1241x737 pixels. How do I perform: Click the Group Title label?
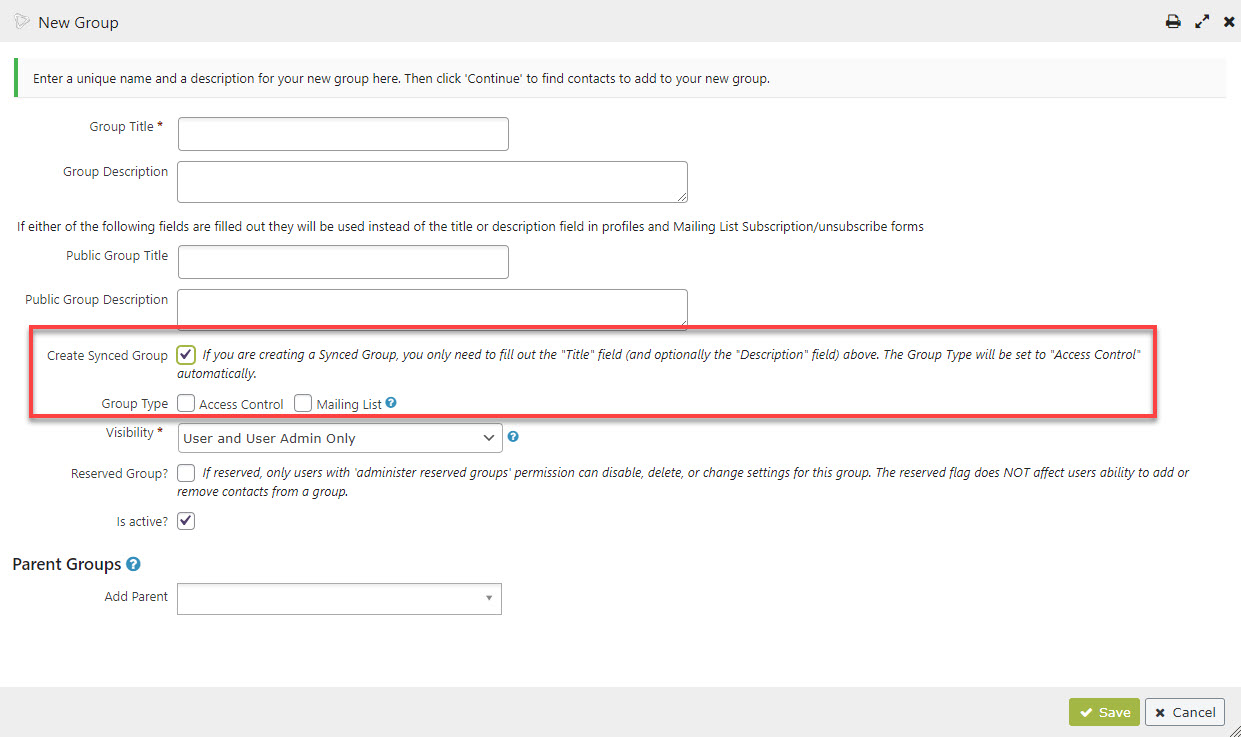tap(126, 127)
